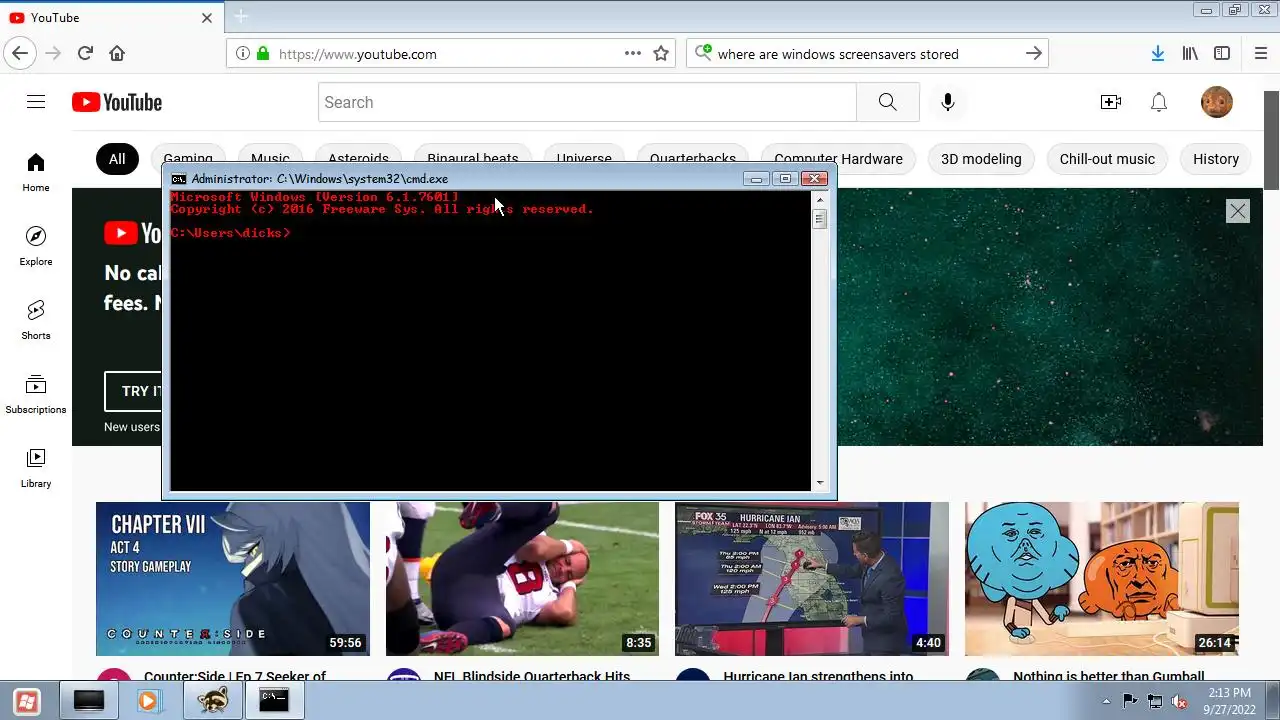Go forward with the Firefox forward arrow

pos(53,54)
